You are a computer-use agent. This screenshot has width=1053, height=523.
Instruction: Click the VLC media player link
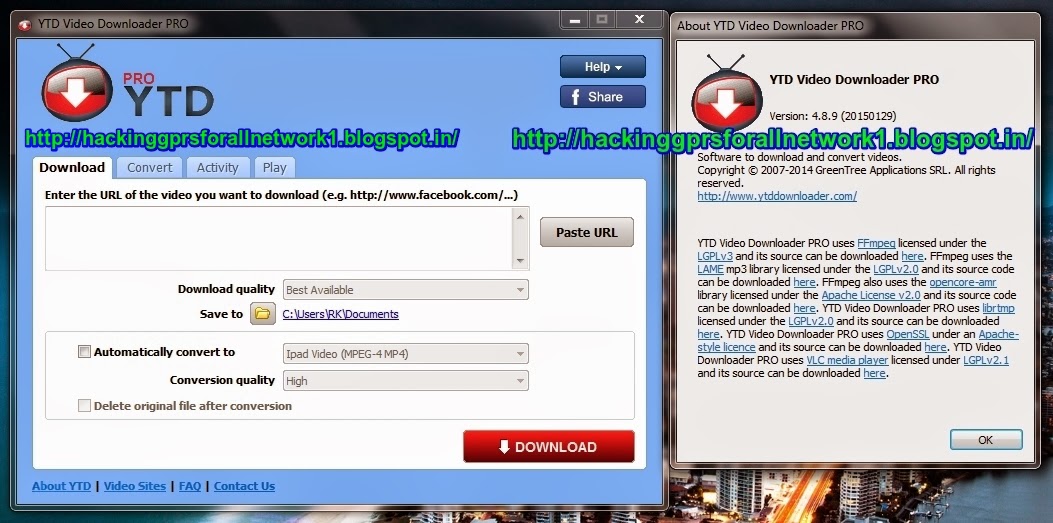pyautogui.click(x=847, y=360)
